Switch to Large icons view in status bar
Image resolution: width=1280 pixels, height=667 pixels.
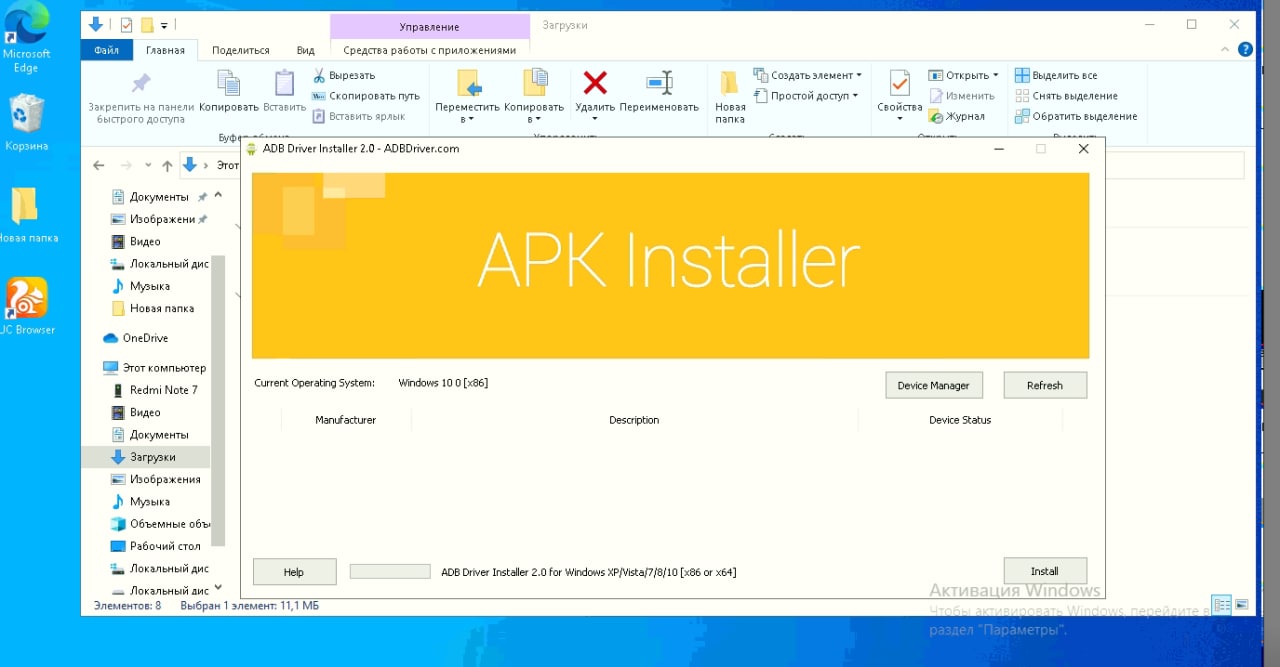coord(1241,605)
